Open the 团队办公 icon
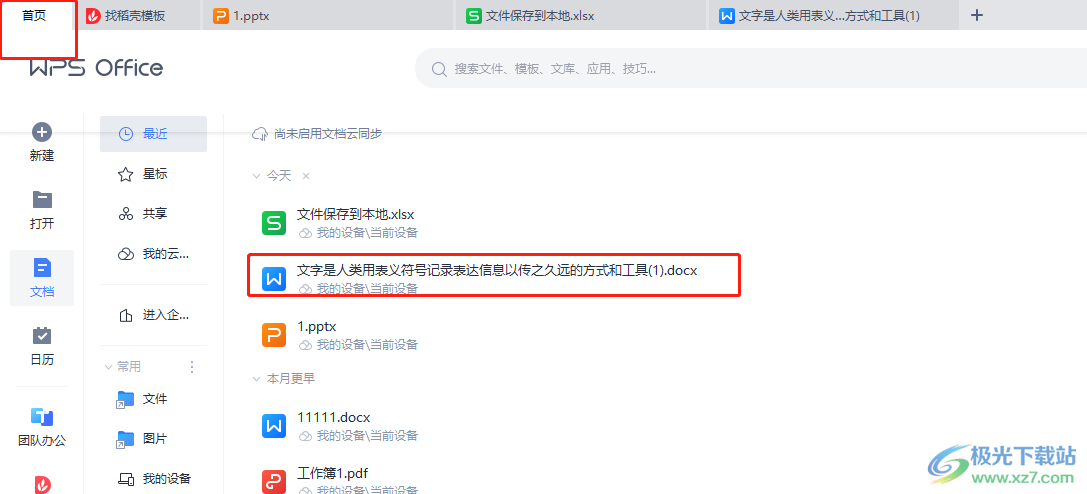The width and height of the screenshot is (1087, 494). [42, 416]
